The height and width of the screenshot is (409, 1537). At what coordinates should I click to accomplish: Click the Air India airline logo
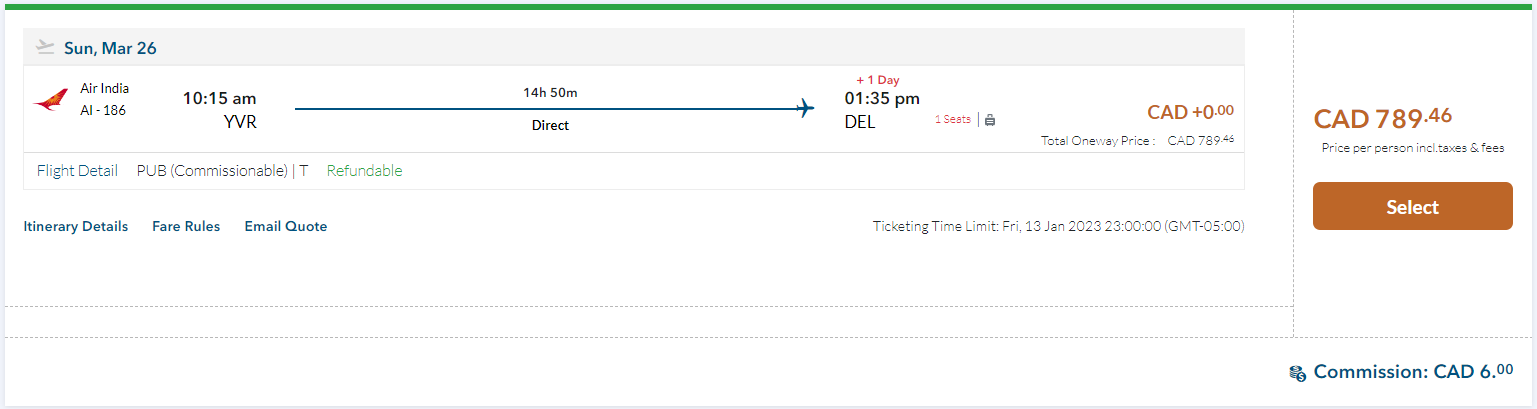(x=50, y=100)
